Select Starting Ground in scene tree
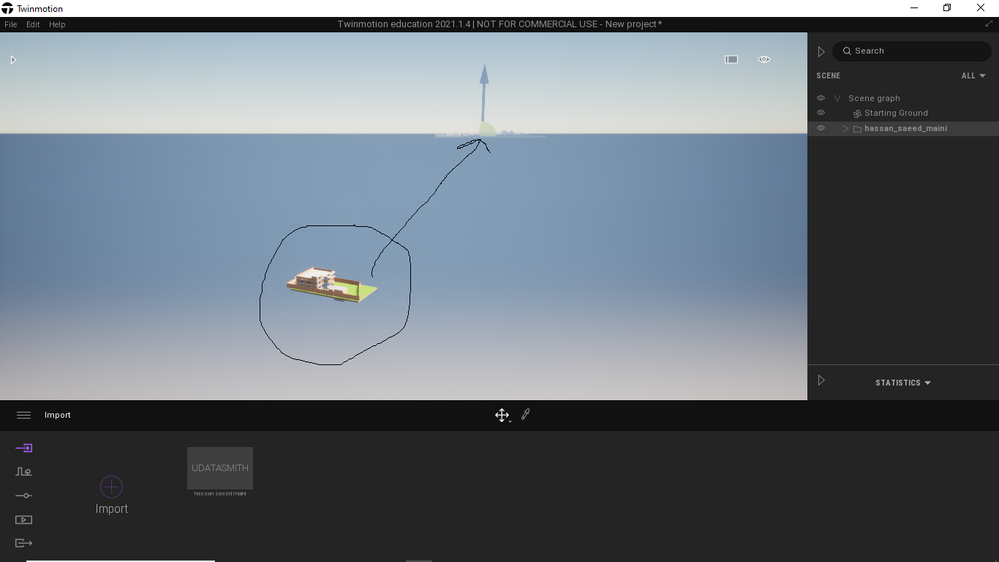Screen dimensions: 999x562 coord(896,113)
